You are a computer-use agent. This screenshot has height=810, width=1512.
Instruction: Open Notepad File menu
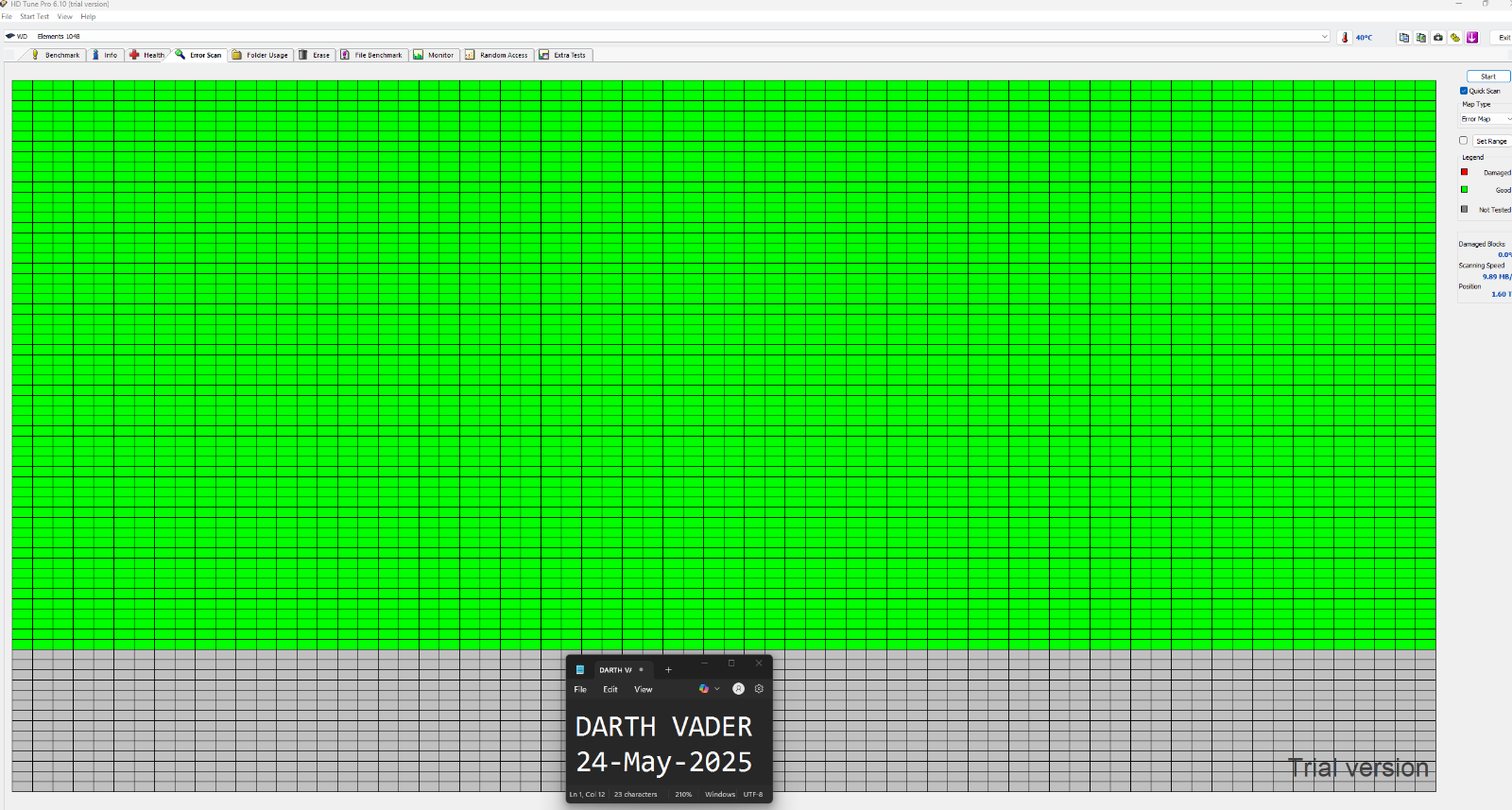point(580,689)
